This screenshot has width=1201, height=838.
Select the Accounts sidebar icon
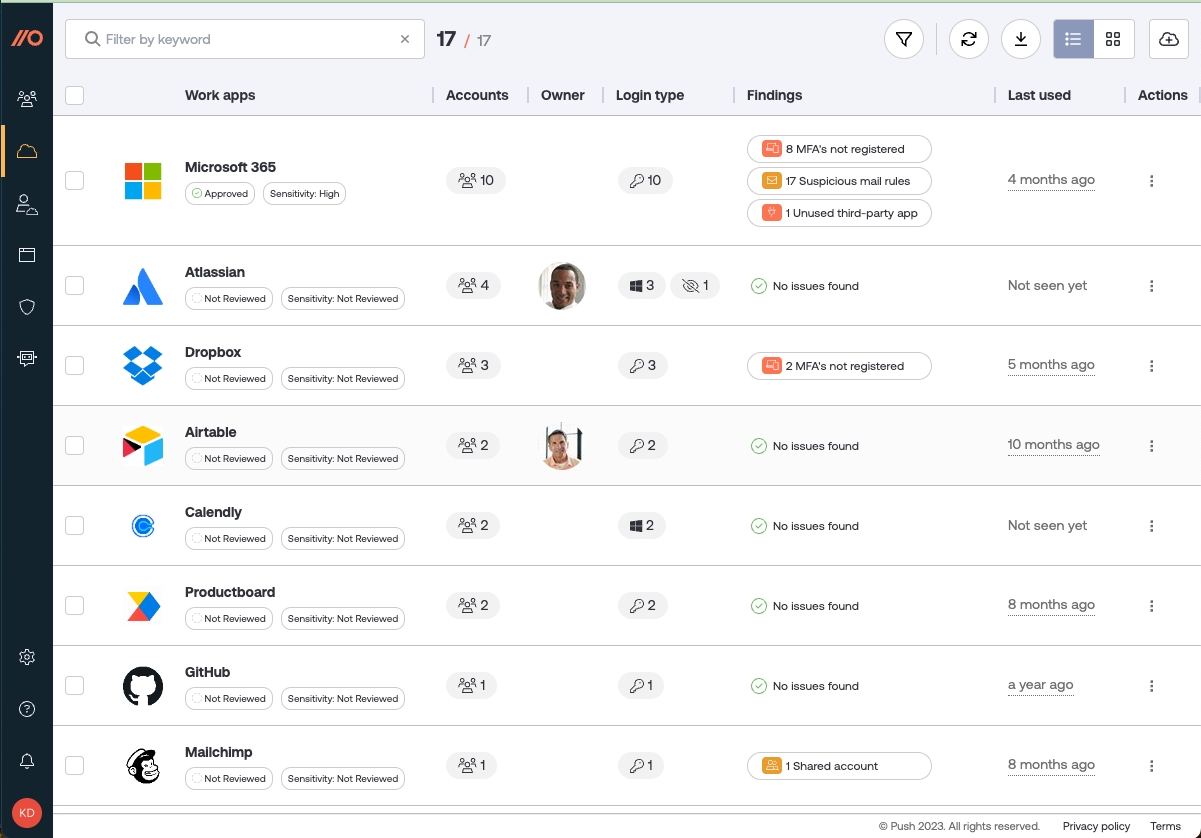click(27, 204)
